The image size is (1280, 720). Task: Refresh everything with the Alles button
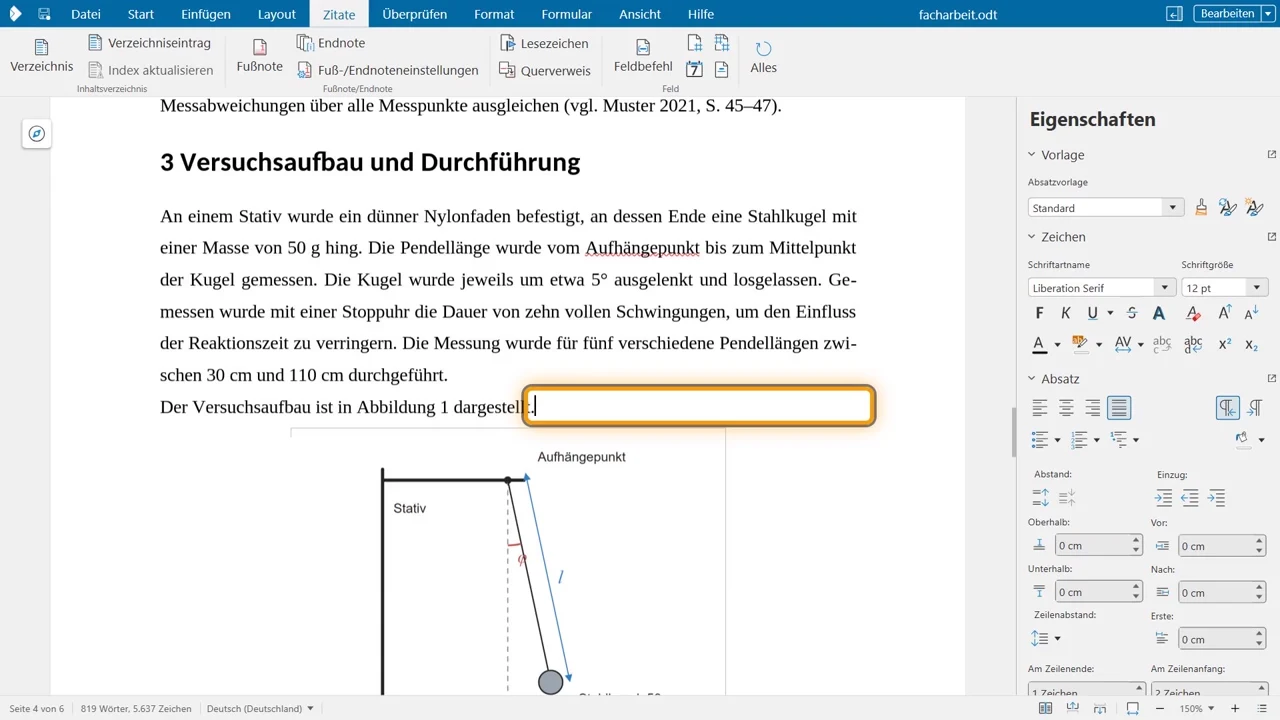coord(764,56)
